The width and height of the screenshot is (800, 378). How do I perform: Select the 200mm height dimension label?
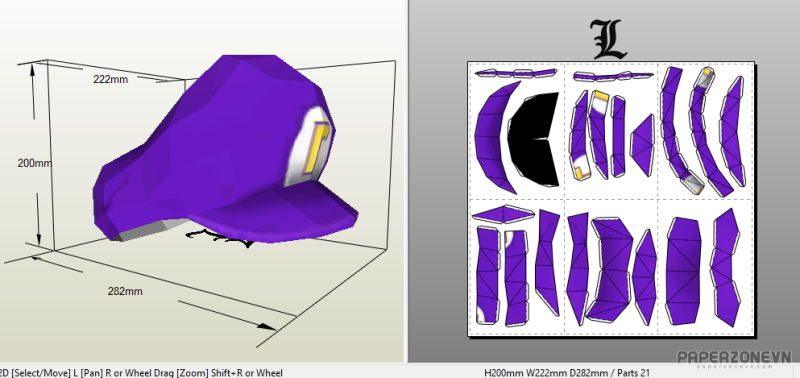point(35,163)
